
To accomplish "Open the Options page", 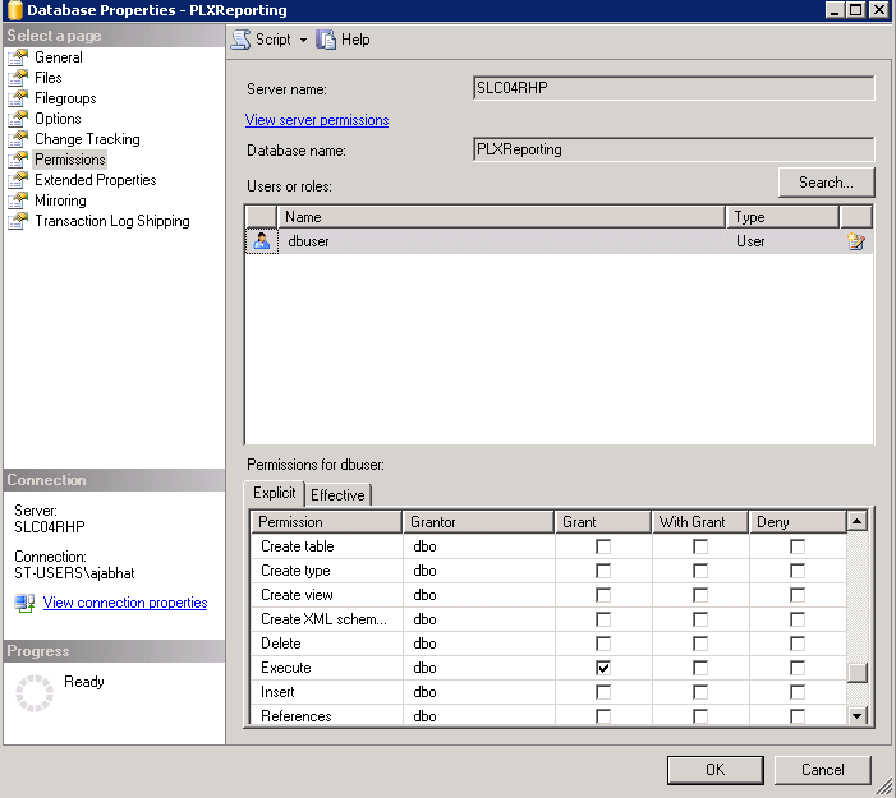I will click(x=58, y=119).
